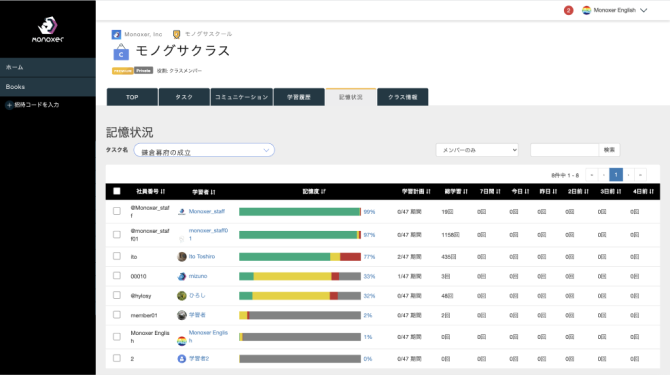This screenshot has height=375, width=670.
Task: Click the Monoxer, Inc organization icon
Action: pyautogui.click(x=116, y=34)
